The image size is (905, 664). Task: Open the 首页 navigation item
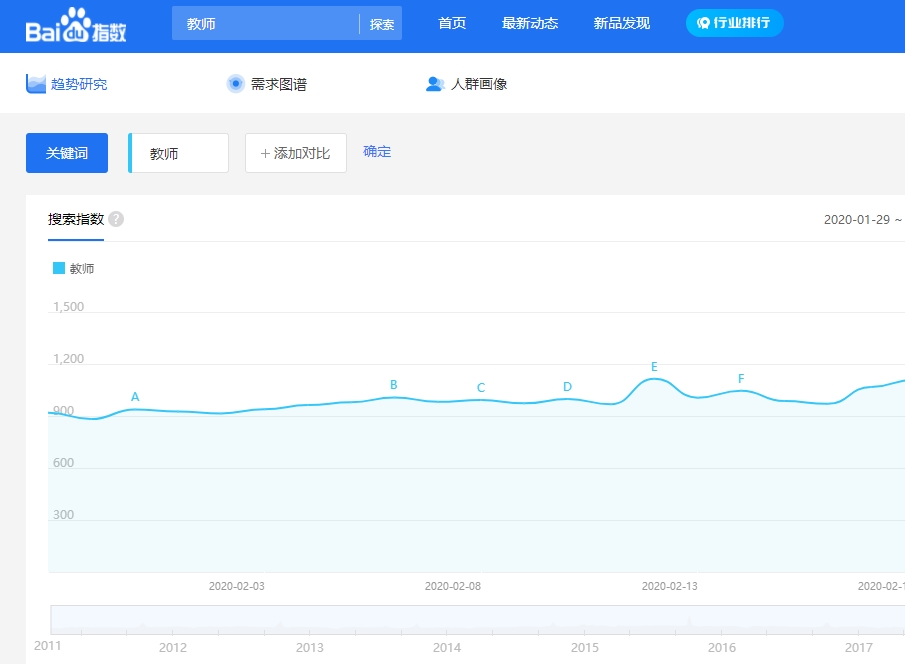coord(452,23)
